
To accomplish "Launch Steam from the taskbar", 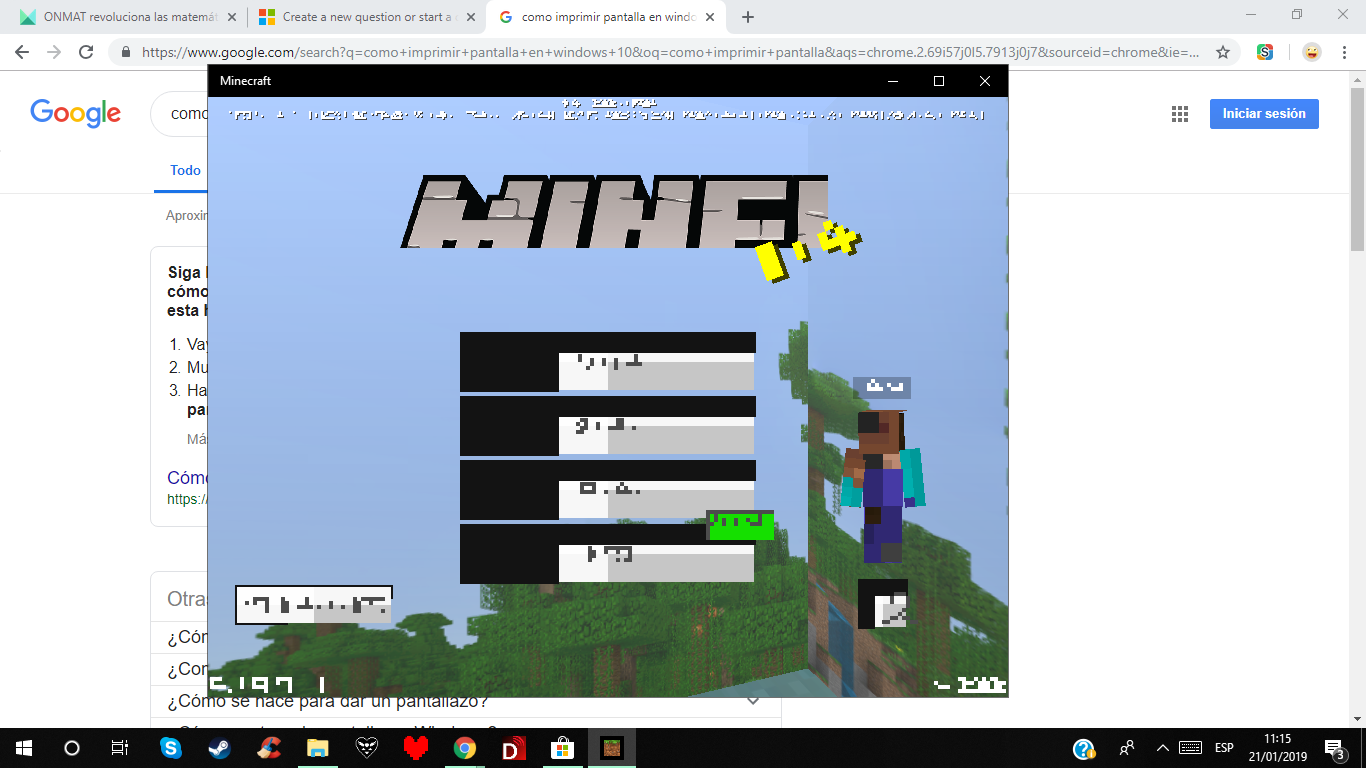I will click(x=219, y=748).
